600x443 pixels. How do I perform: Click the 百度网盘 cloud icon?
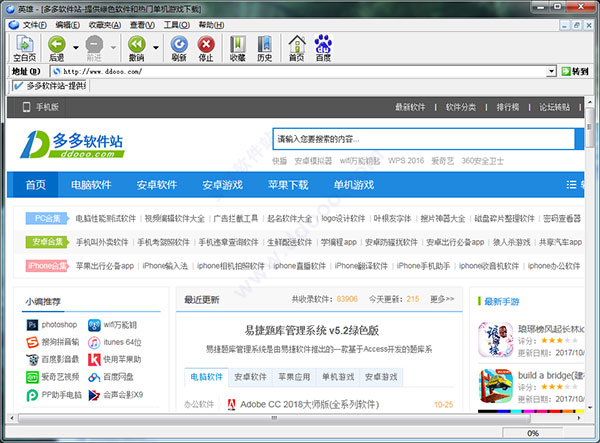tap(94, 377)
